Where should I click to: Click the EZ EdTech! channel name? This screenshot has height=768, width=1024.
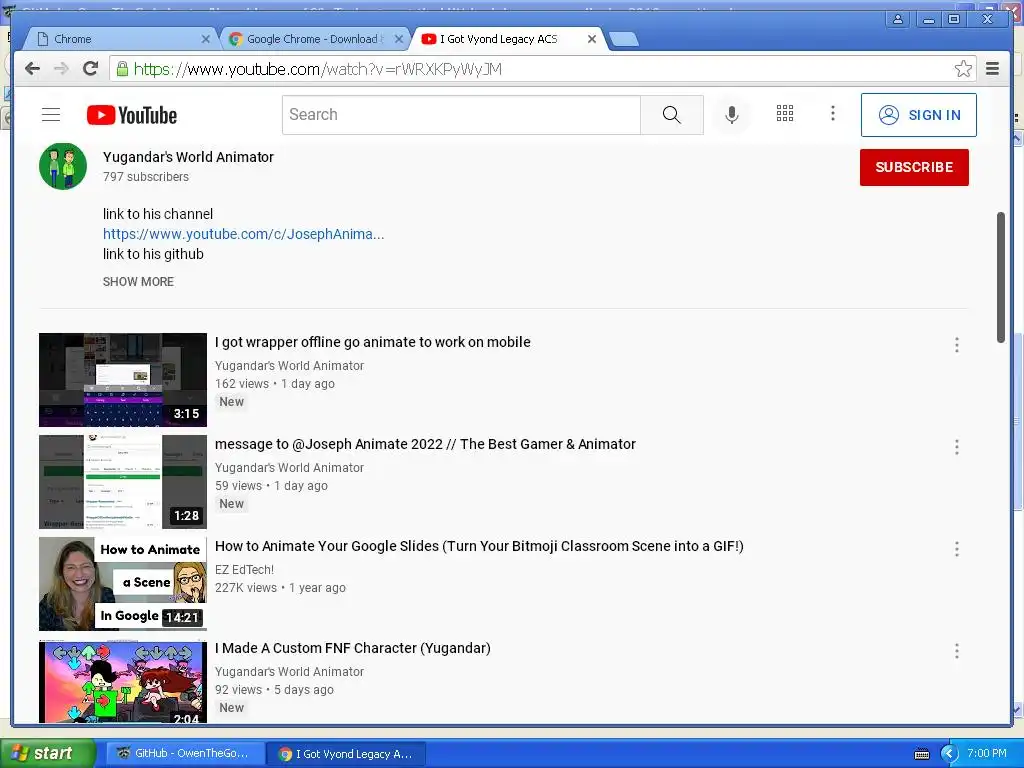(x=244, y=569)
